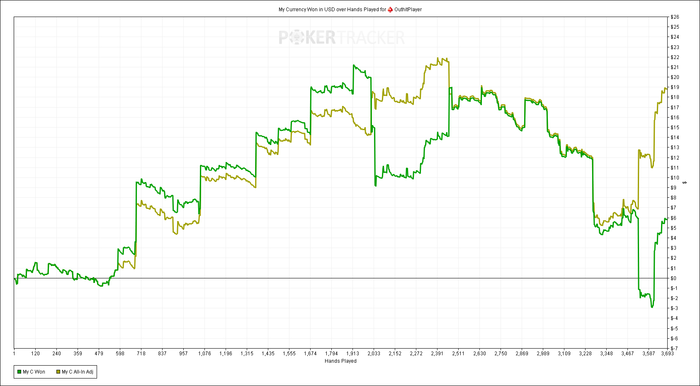The width and height of the screenshot is (700, 386).
Task: Click the x-axis label '3,693'
Action: coord(667,353)
